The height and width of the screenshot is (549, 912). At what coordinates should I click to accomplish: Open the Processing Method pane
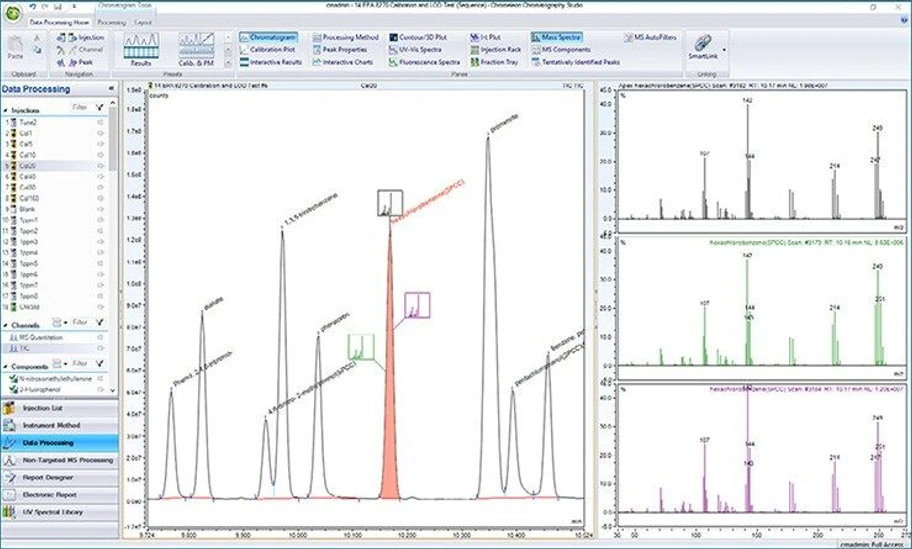[x=345, y=37]
